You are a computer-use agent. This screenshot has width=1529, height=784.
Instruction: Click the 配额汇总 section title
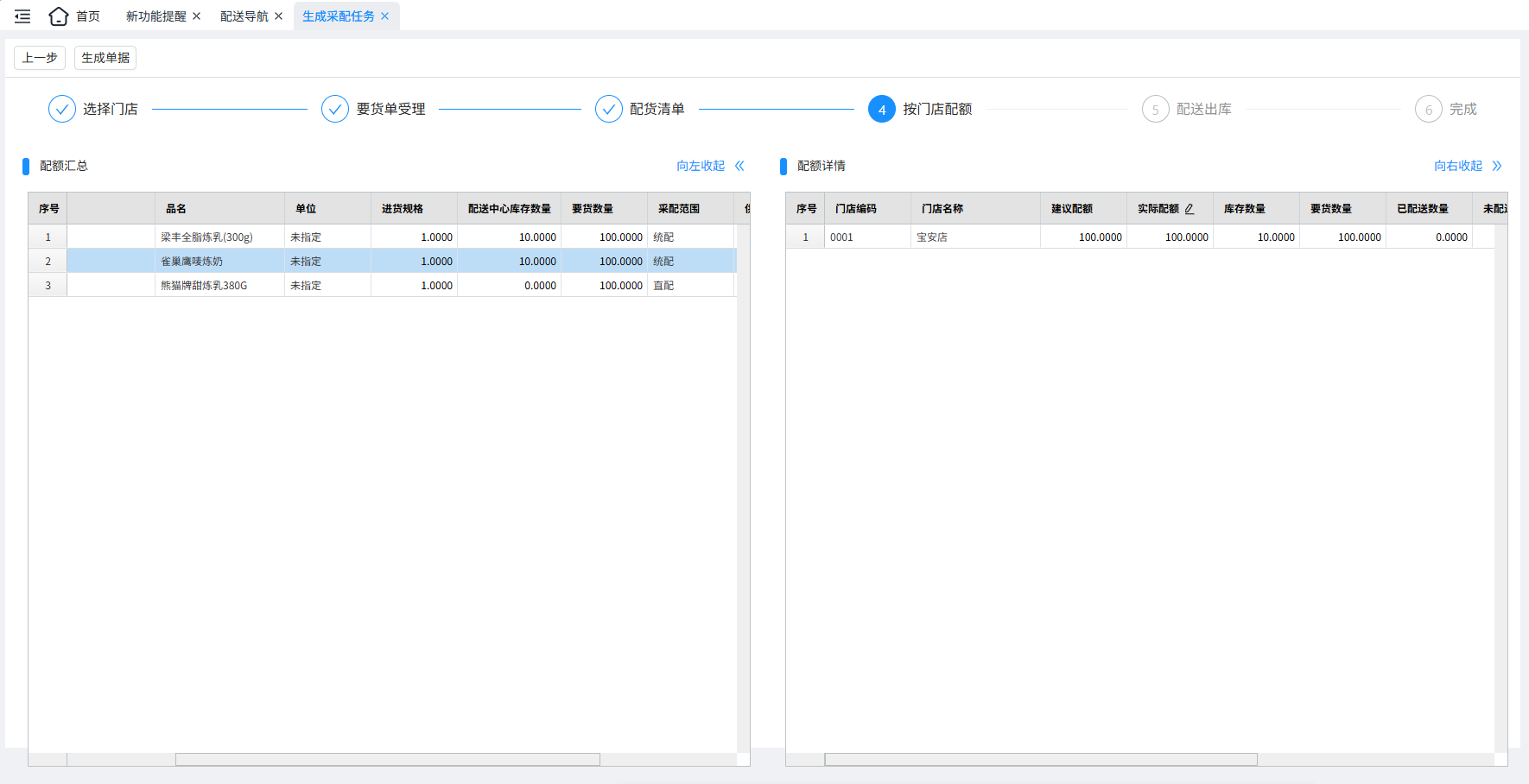[x=64, y=166]
